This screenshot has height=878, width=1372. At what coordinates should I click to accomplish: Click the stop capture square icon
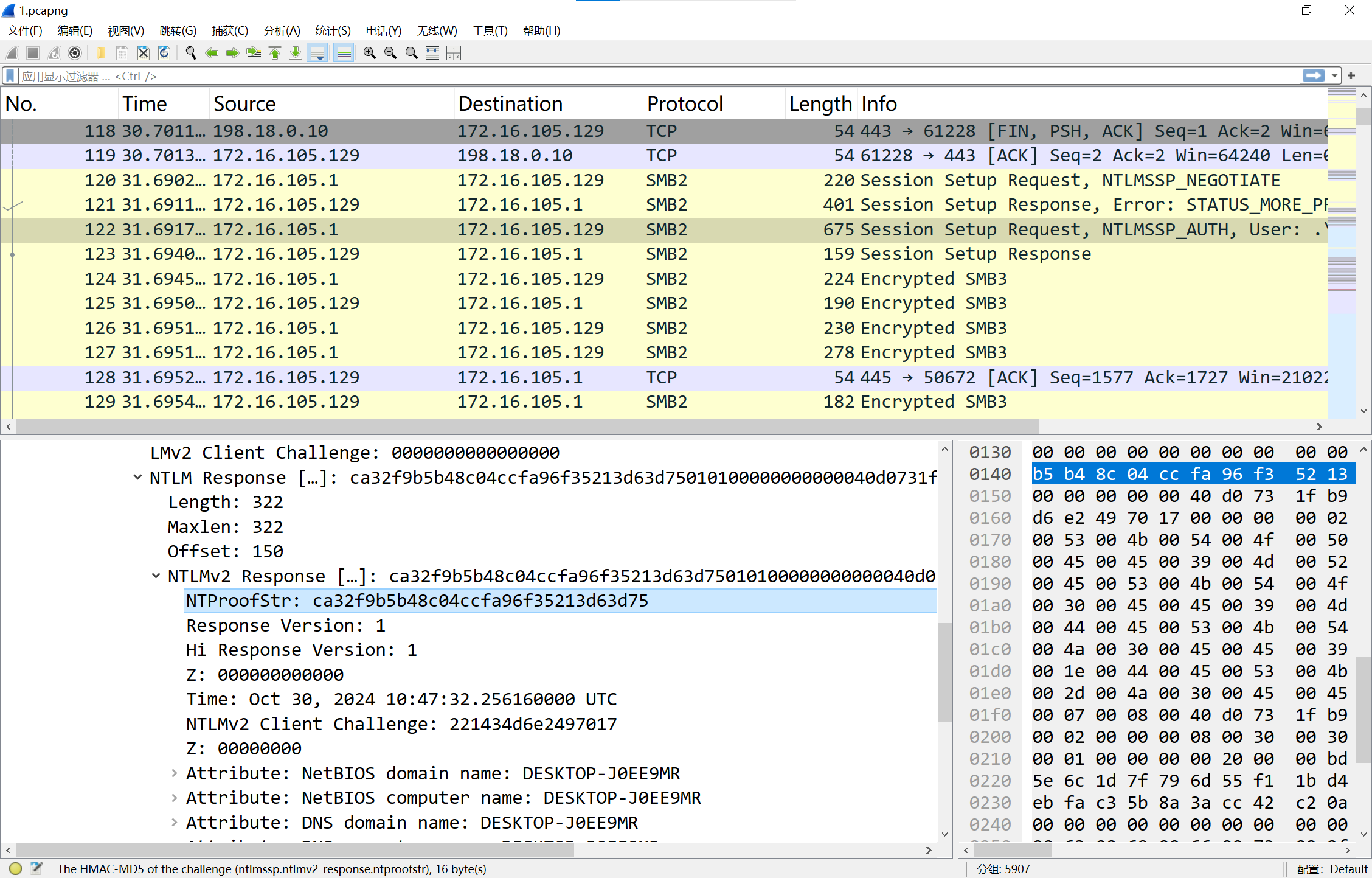(33, 54)
